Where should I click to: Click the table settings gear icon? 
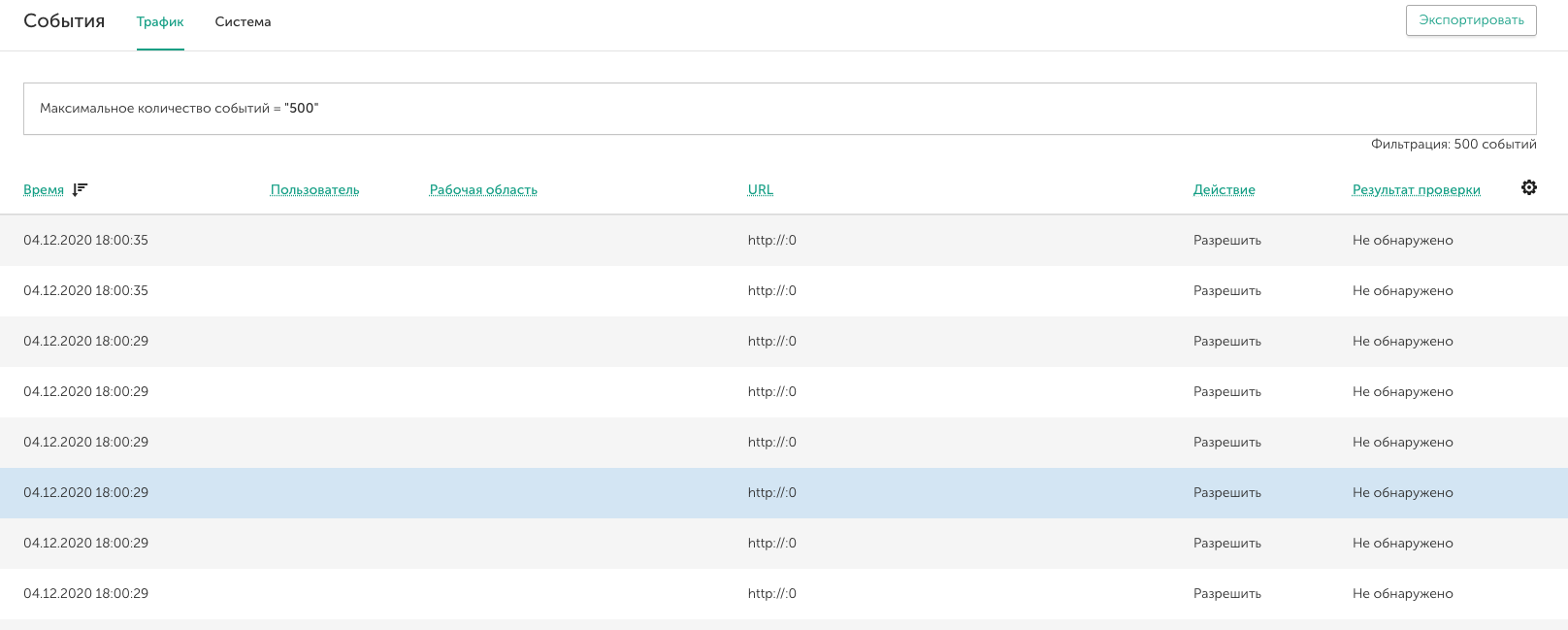point(1529,187)
